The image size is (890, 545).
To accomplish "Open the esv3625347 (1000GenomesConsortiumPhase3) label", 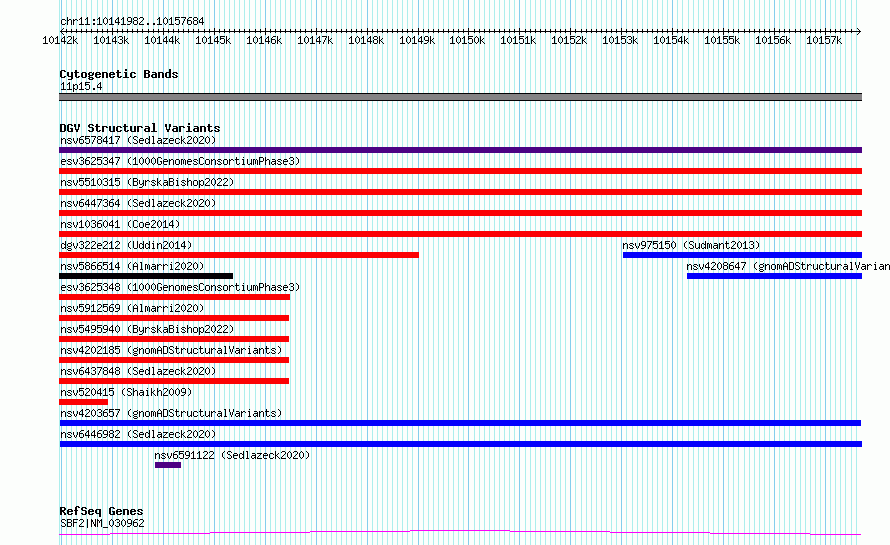I will click(x=180, y=161).
